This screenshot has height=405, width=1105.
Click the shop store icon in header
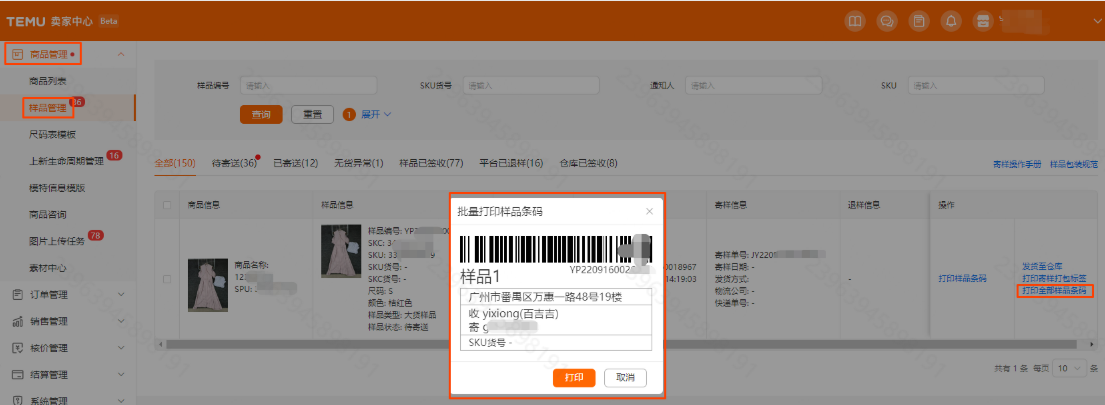click(984, 21)
